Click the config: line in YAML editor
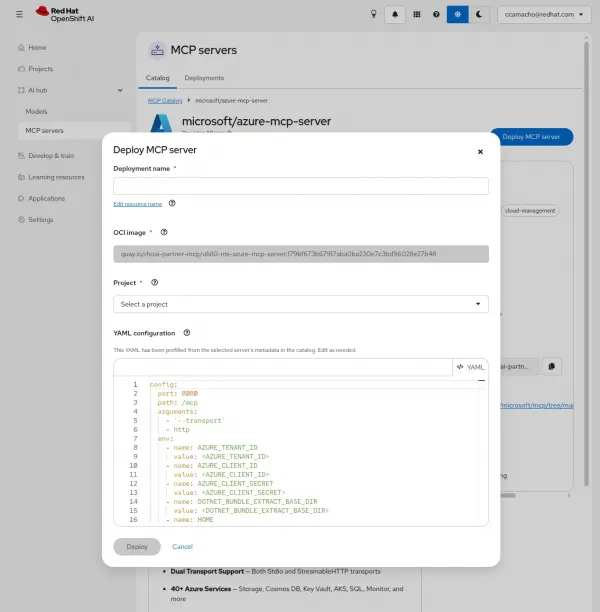The width and height of the screenshot is (600, 612). [x=164, y=384]
